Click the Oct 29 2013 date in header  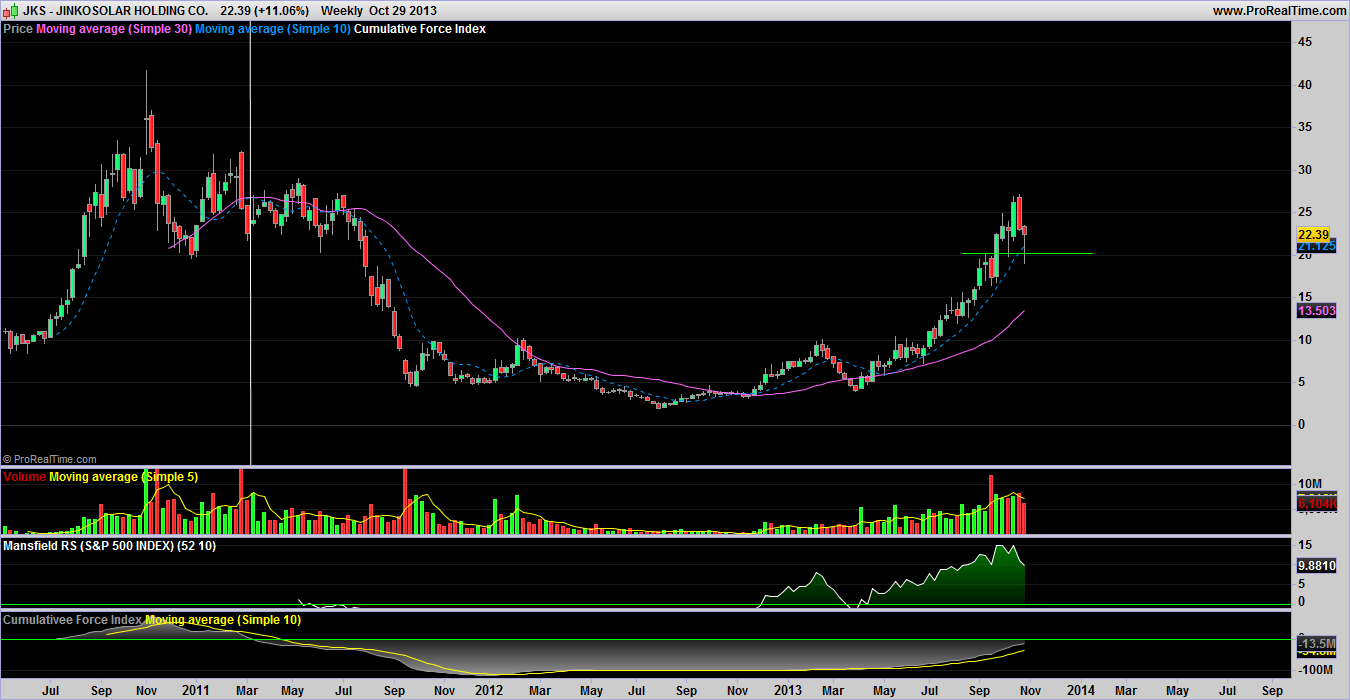point(401,10)
